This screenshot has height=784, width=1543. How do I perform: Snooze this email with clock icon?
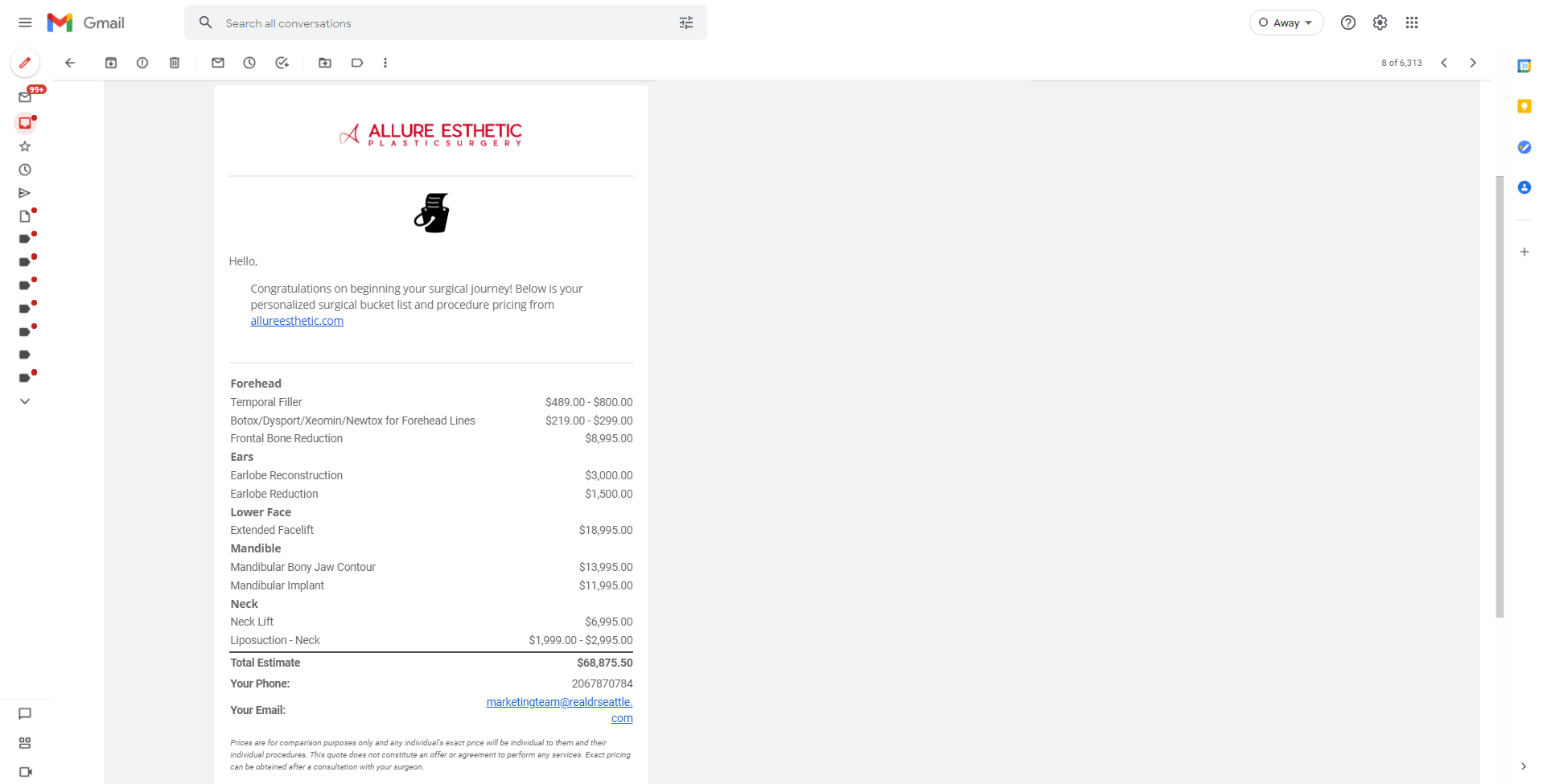[249, 63]
